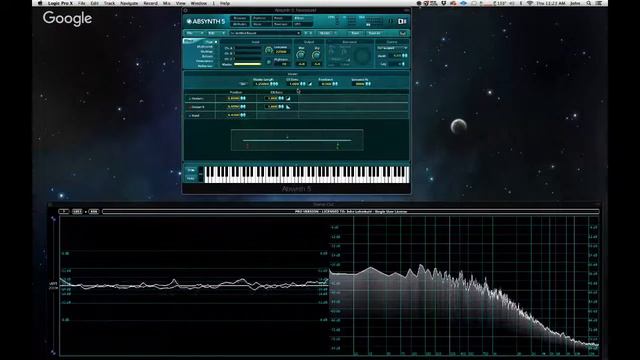Screen dimensions: 640x360
Task: Click the Input row Position value field
Action: pyautogui.click(x=233, y=116)
